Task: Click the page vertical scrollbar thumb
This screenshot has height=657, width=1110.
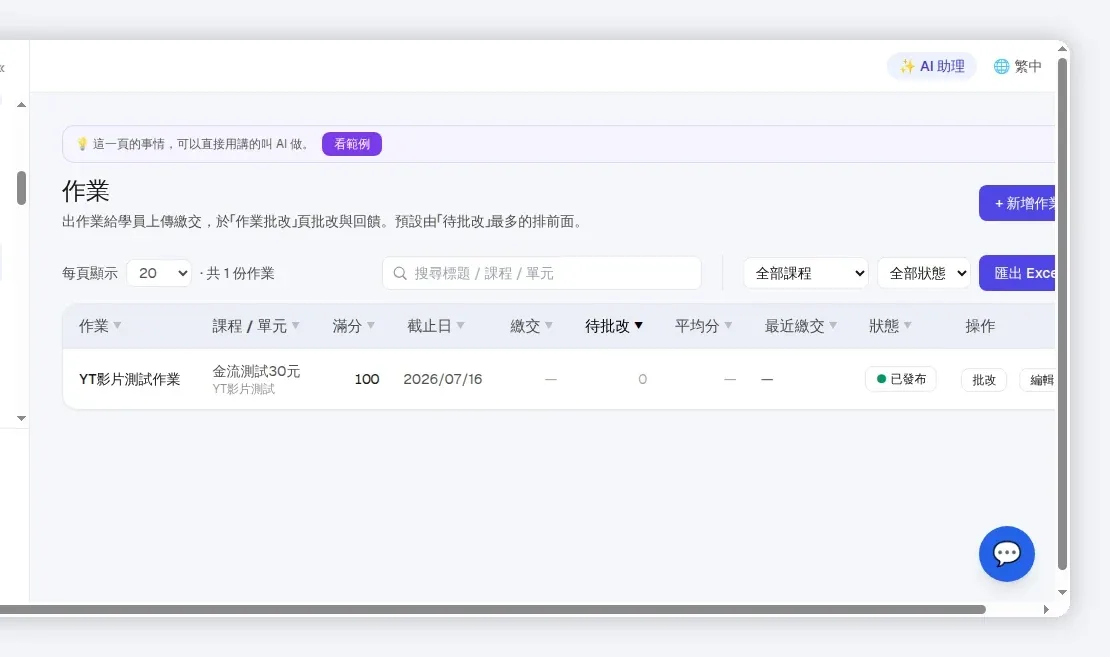Action: tap(1062, 314)
